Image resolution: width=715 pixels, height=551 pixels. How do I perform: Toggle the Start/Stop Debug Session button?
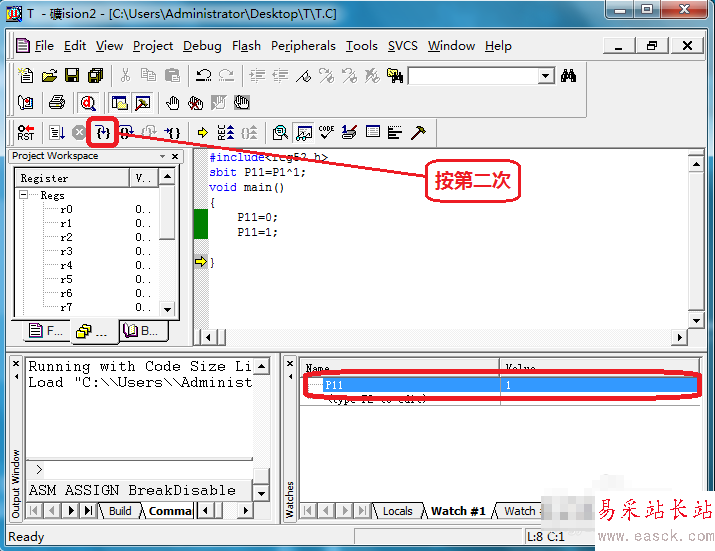[x=88, y=103]
